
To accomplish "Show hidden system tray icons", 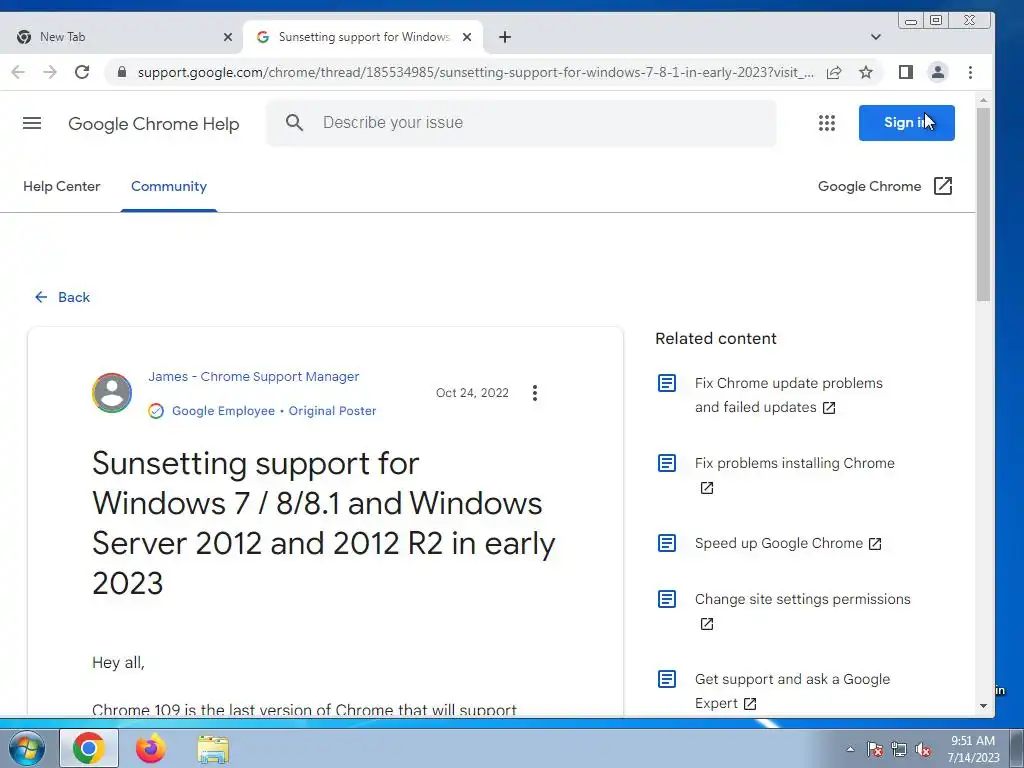I will pos(850,749).
